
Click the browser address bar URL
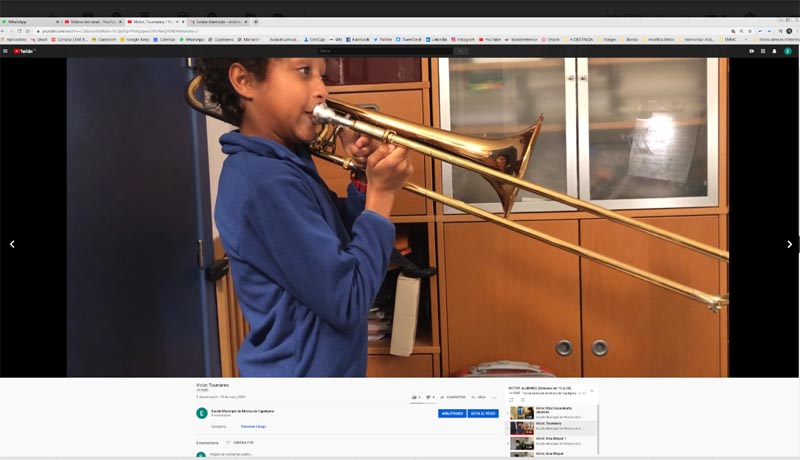120,31
